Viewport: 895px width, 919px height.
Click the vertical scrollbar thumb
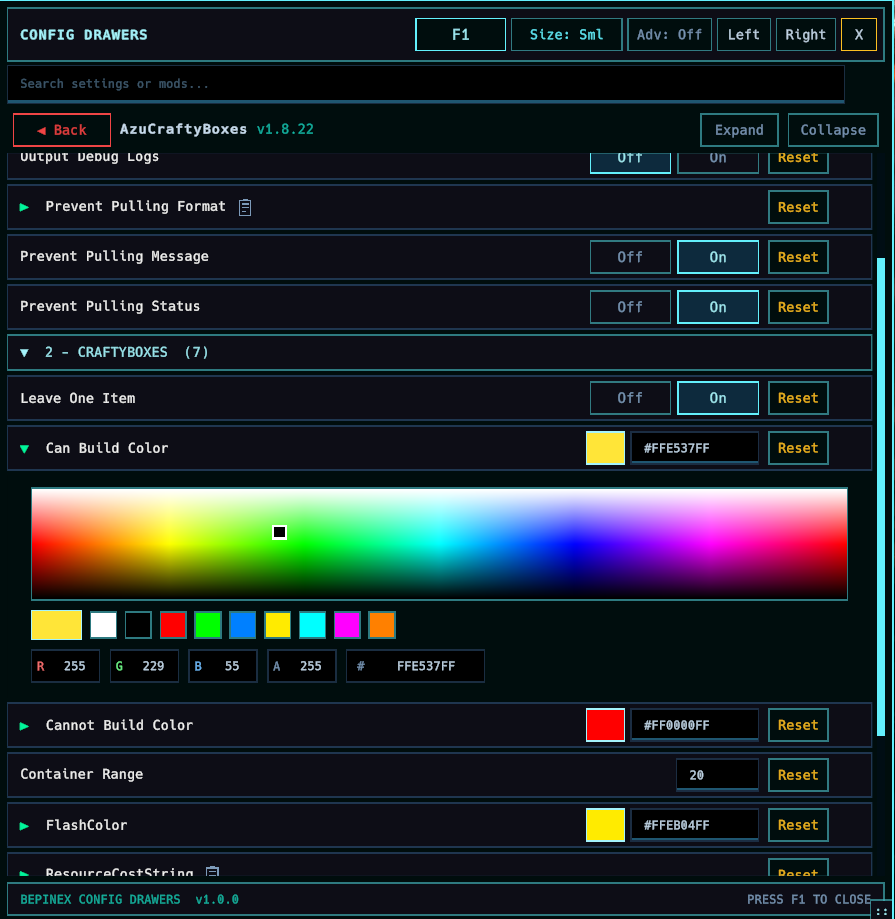[880, 497]
